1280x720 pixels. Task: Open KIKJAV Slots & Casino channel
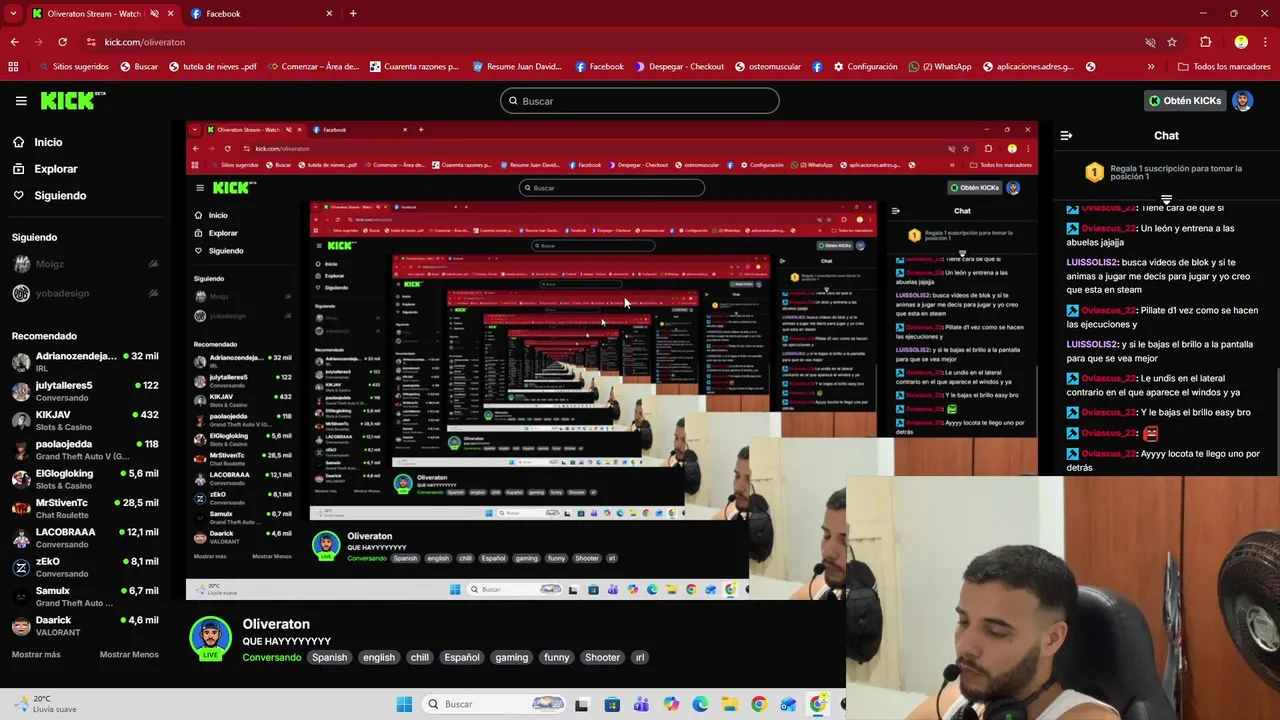coord(85,421)
